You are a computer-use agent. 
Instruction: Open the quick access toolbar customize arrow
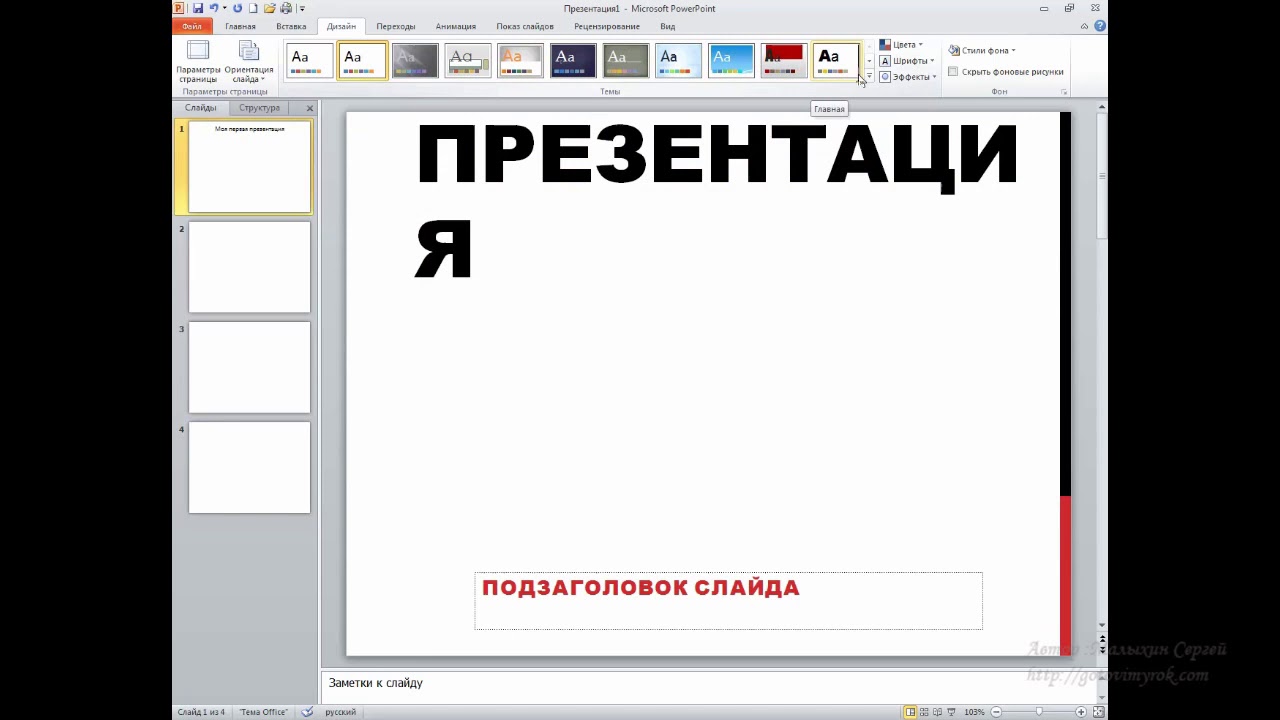pos(302,9)
